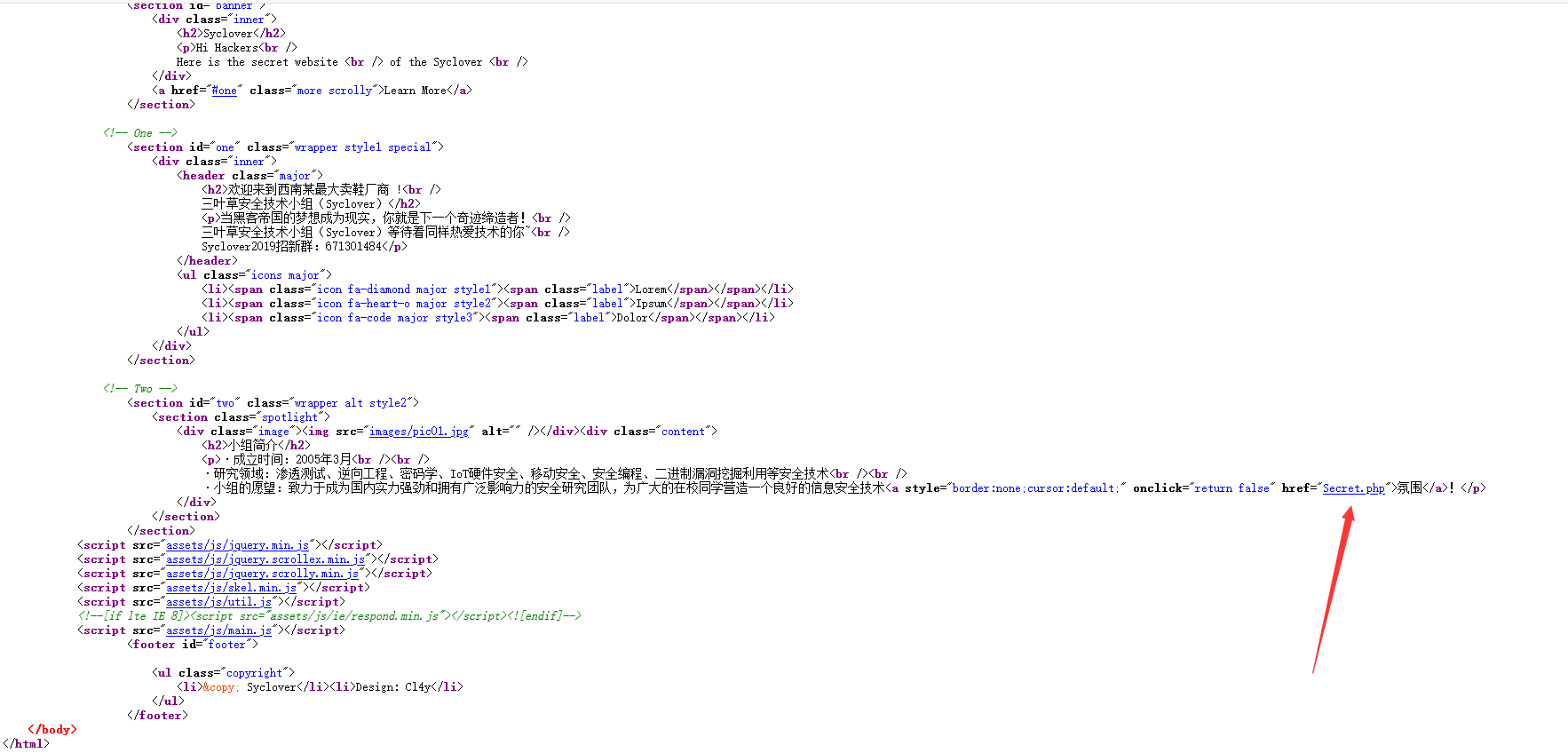
Task: Click the "Ipsum" label text
Action: click(x=651, y=304)
